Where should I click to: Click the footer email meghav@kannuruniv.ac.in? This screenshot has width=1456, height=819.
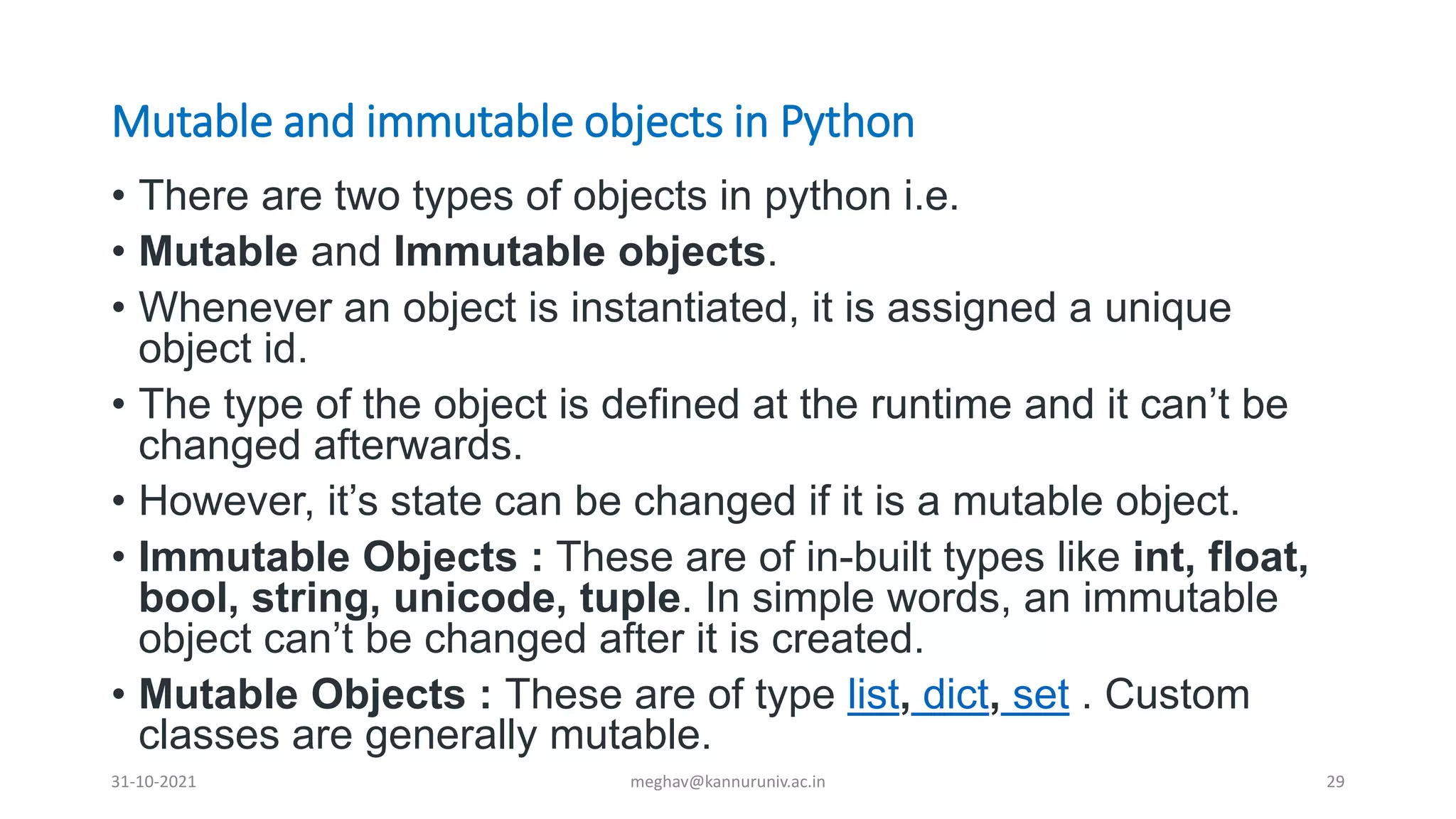coord(728,782)
